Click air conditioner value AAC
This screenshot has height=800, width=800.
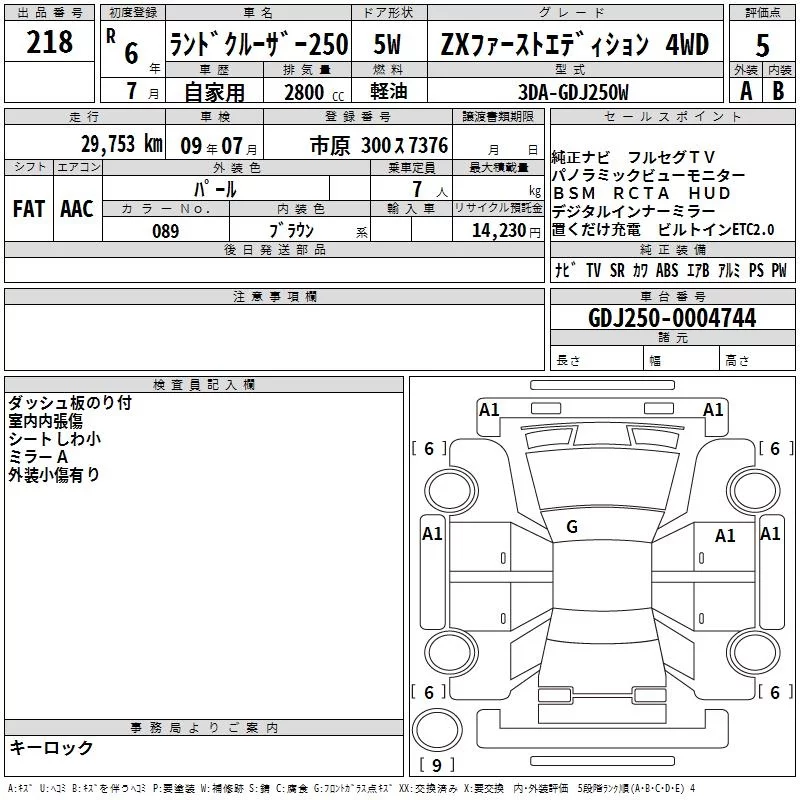[77, 209]
